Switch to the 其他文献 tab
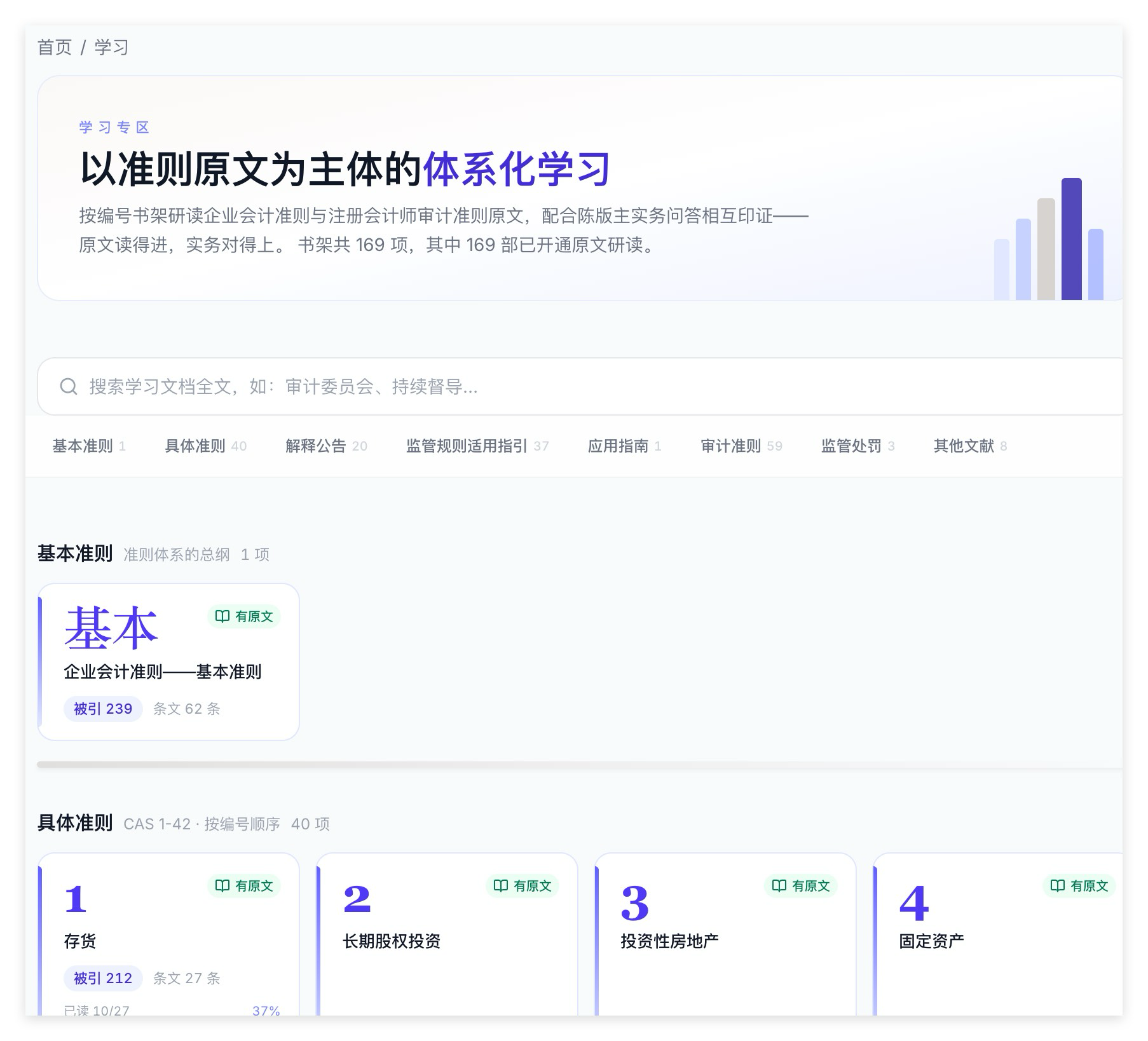 click(970, 446)
